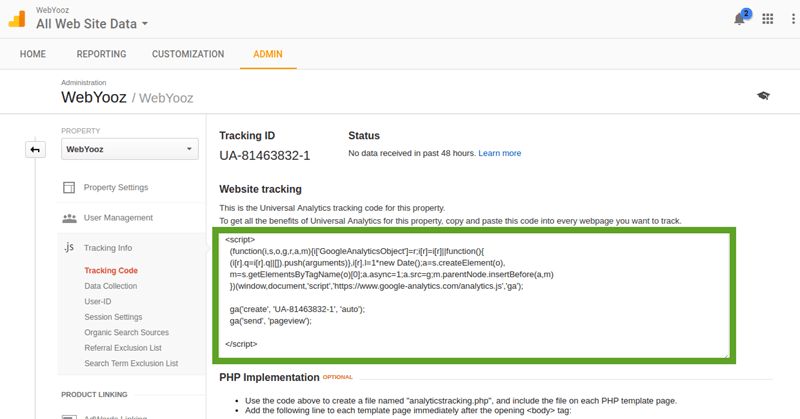Click inside the tracking code text box
Screen dimensions: 800x419
pos(474,295)
